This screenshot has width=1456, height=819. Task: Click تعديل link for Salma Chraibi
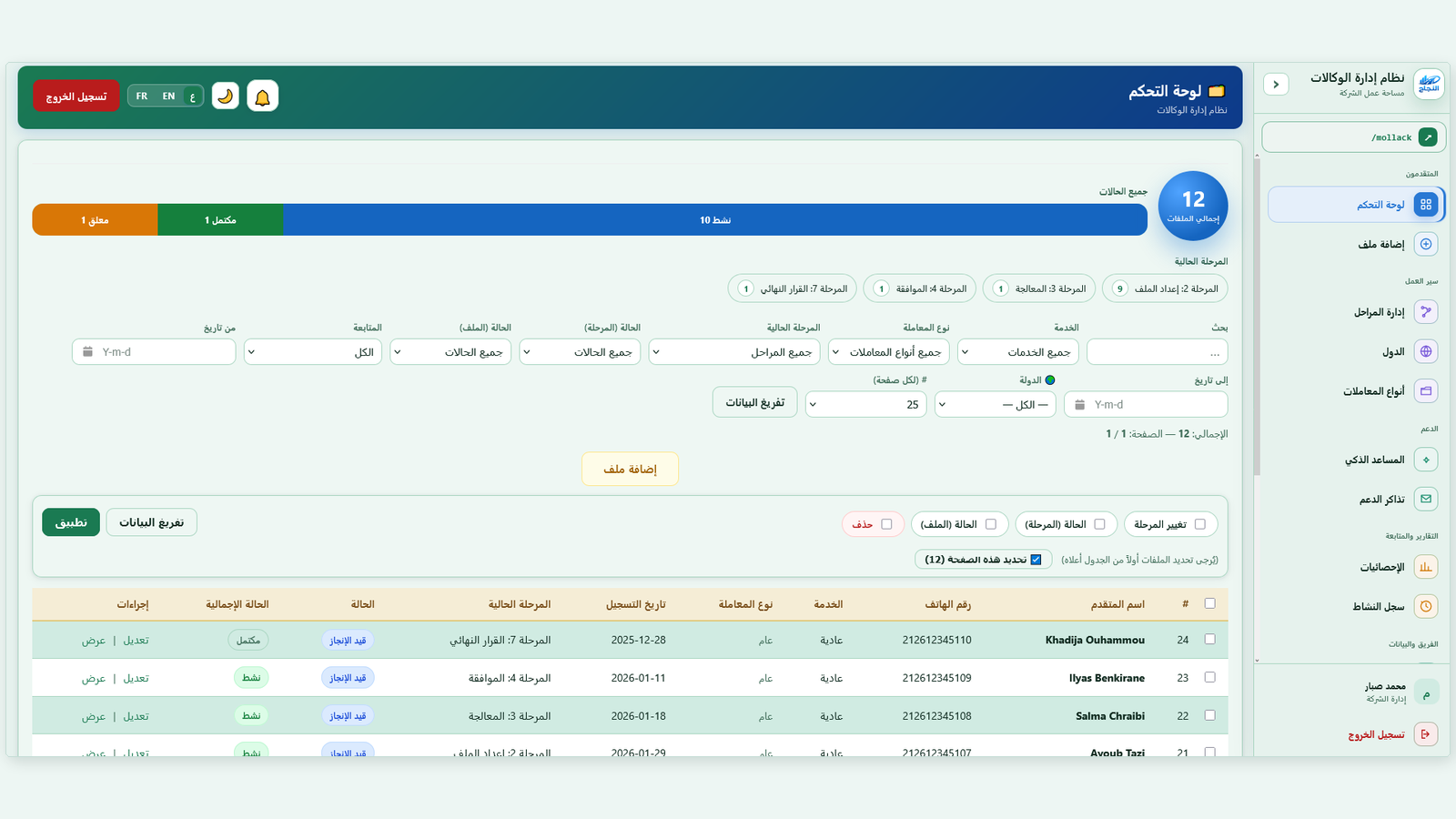(x=136, y=716)
